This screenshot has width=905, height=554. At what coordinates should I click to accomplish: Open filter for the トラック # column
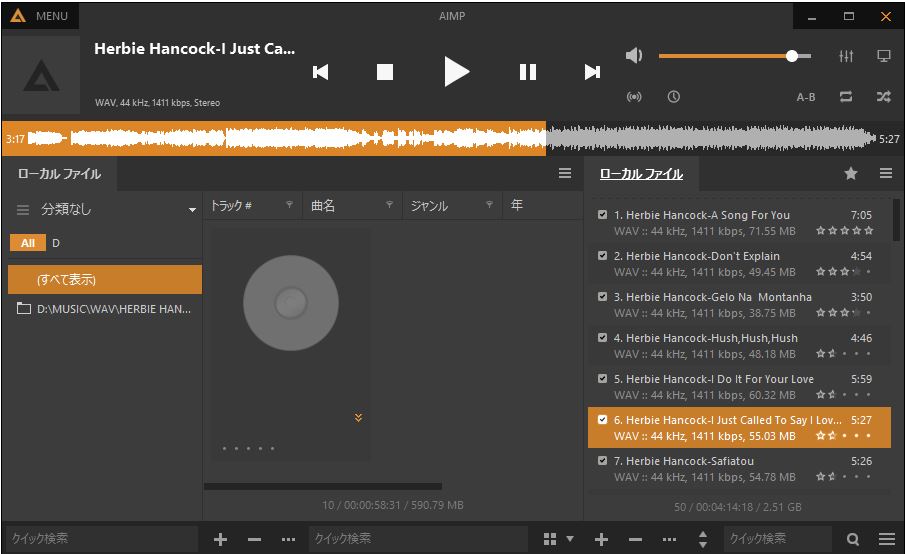289,204
